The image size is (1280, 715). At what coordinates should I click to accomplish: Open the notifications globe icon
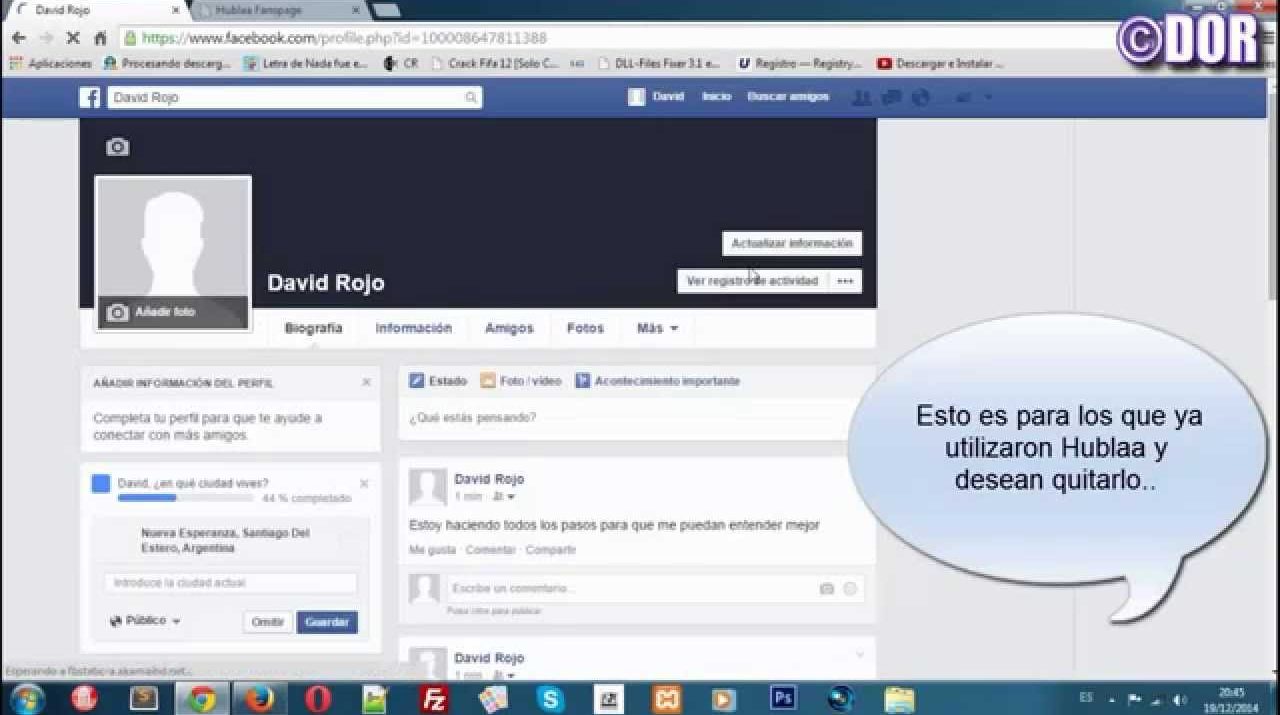[921, 97]
